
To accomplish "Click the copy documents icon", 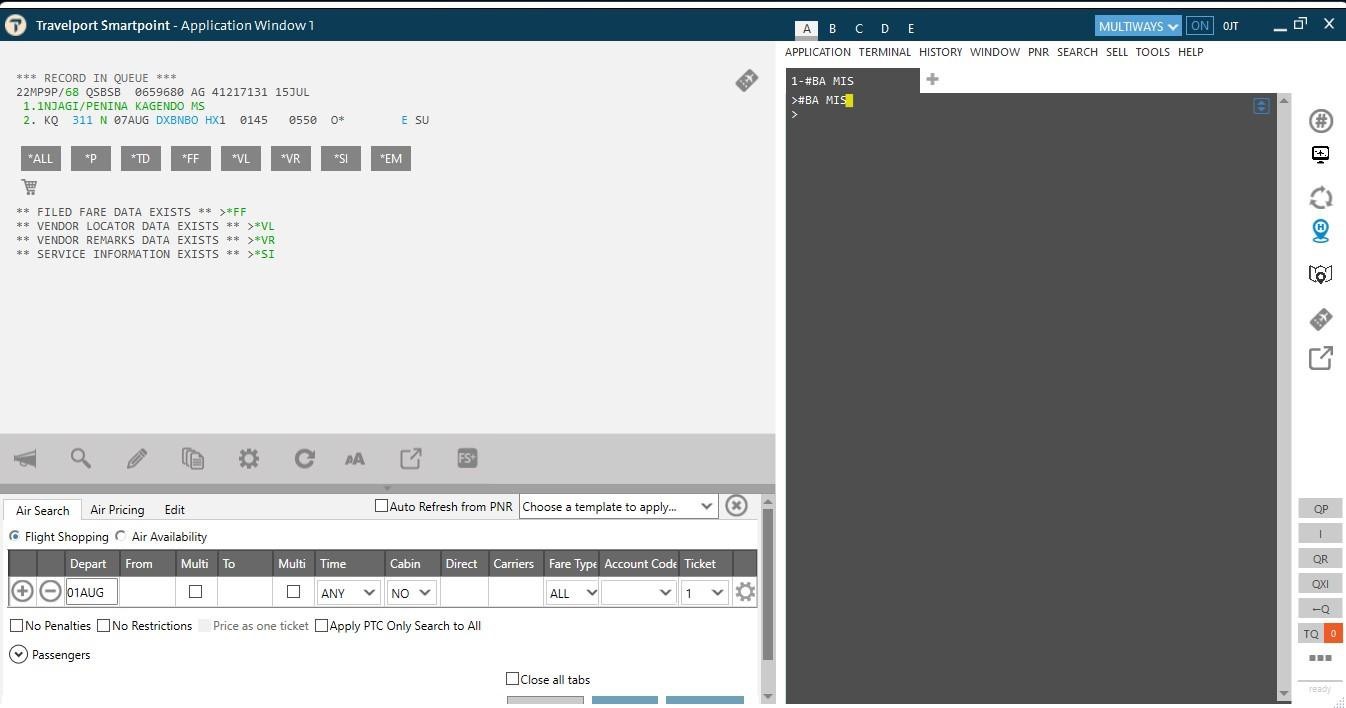I will [x=193, y=459].
